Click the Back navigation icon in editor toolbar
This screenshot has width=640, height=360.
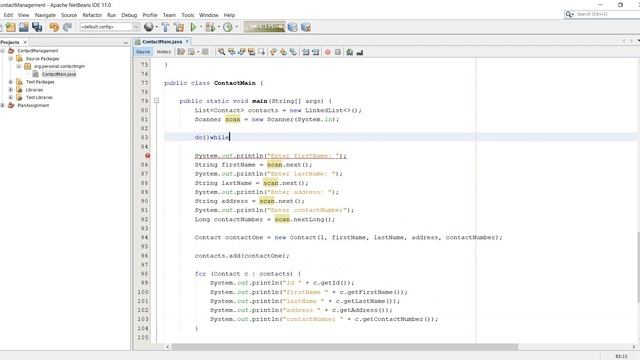click(191, 52)
